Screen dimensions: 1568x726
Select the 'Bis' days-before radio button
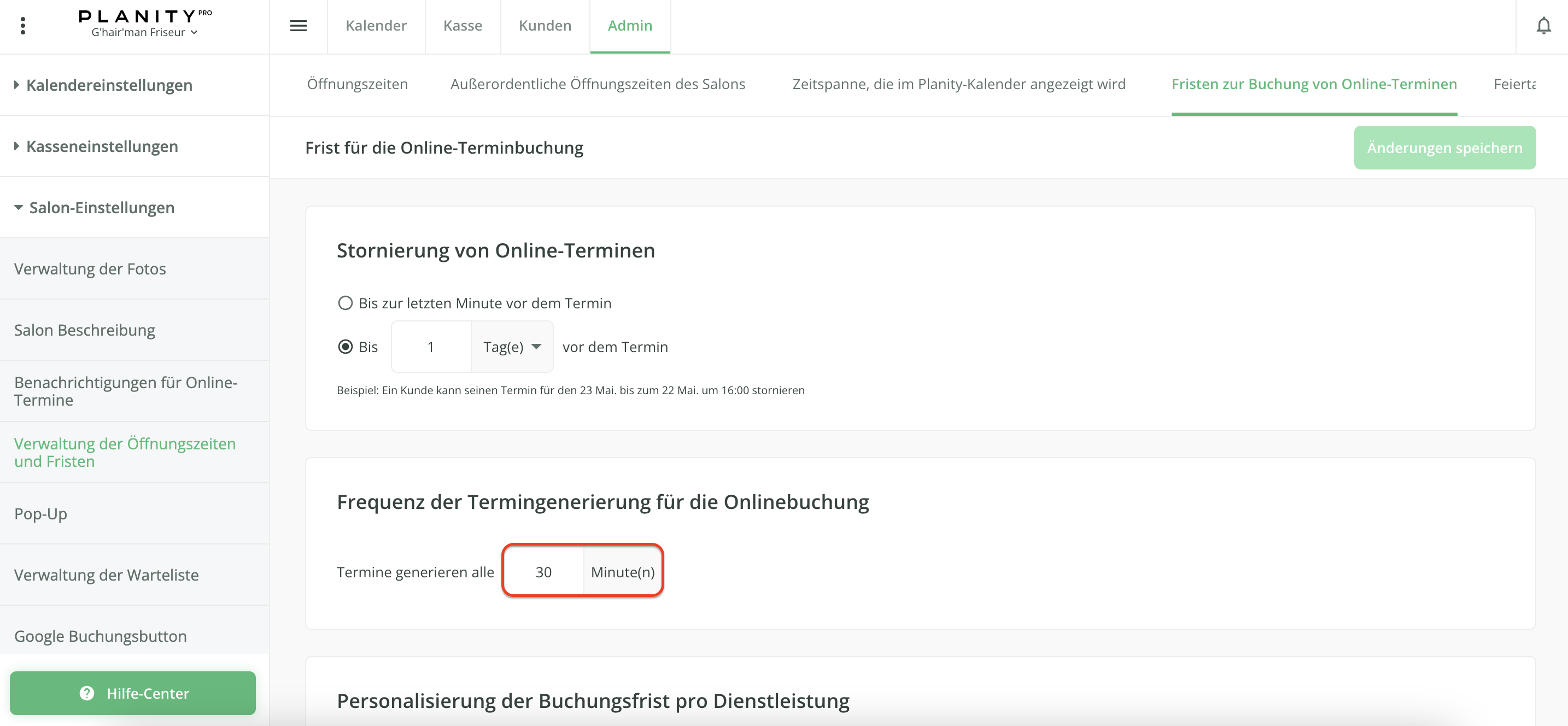(345, 347)
